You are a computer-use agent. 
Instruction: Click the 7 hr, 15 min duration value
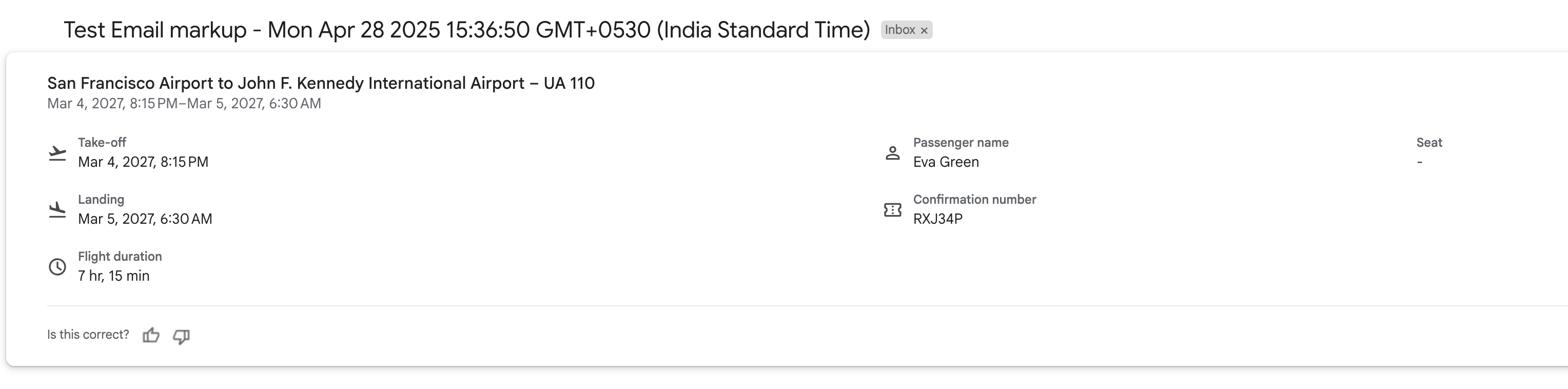pos(114,276)
